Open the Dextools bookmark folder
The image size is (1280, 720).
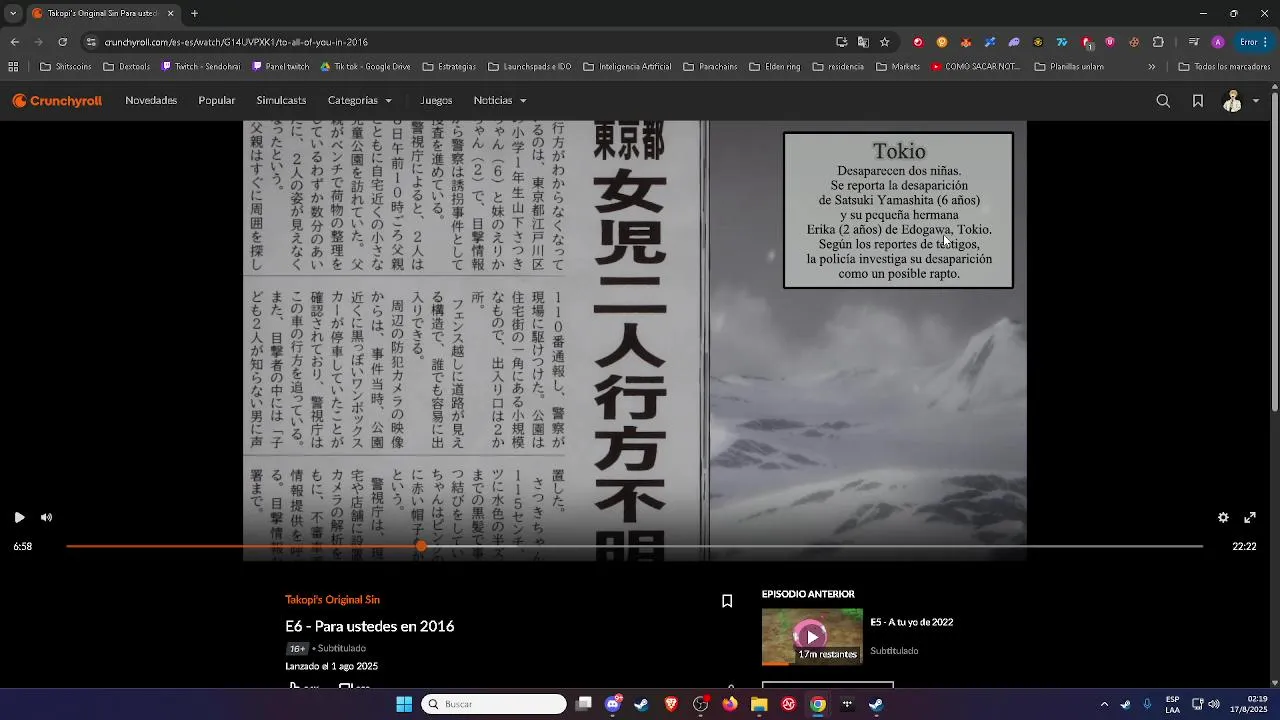tap(127, 67)
